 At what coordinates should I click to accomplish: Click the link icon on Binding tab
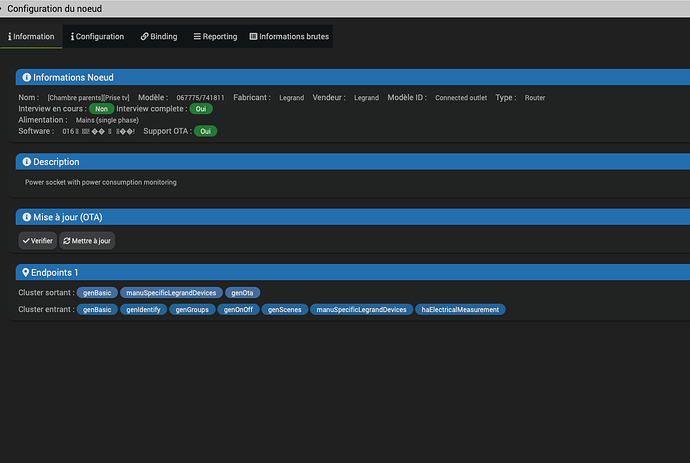(145, 37)
